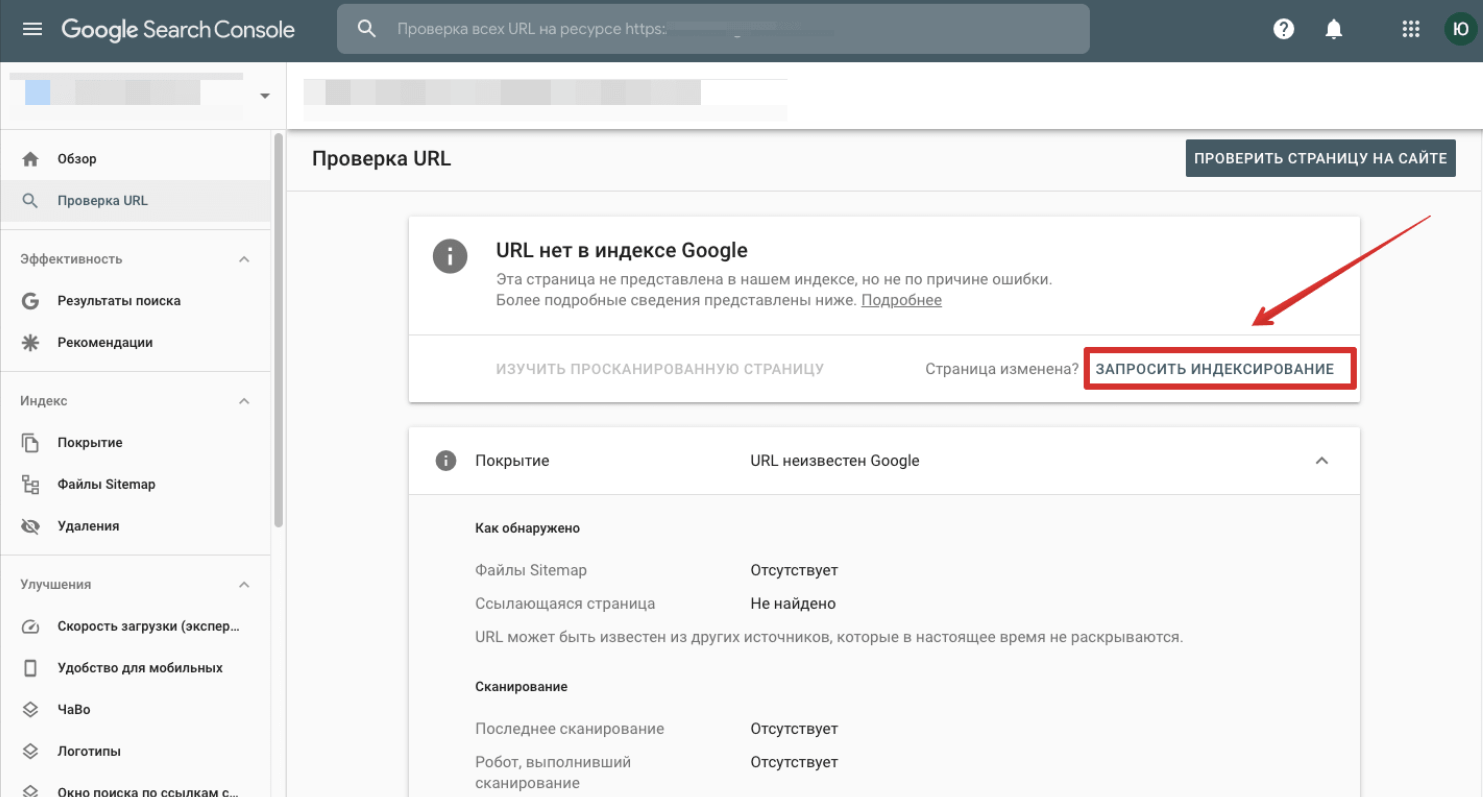Click the search magnifier icon in top bar
This screenshot has width=1483, height=797.
[367, 29]
